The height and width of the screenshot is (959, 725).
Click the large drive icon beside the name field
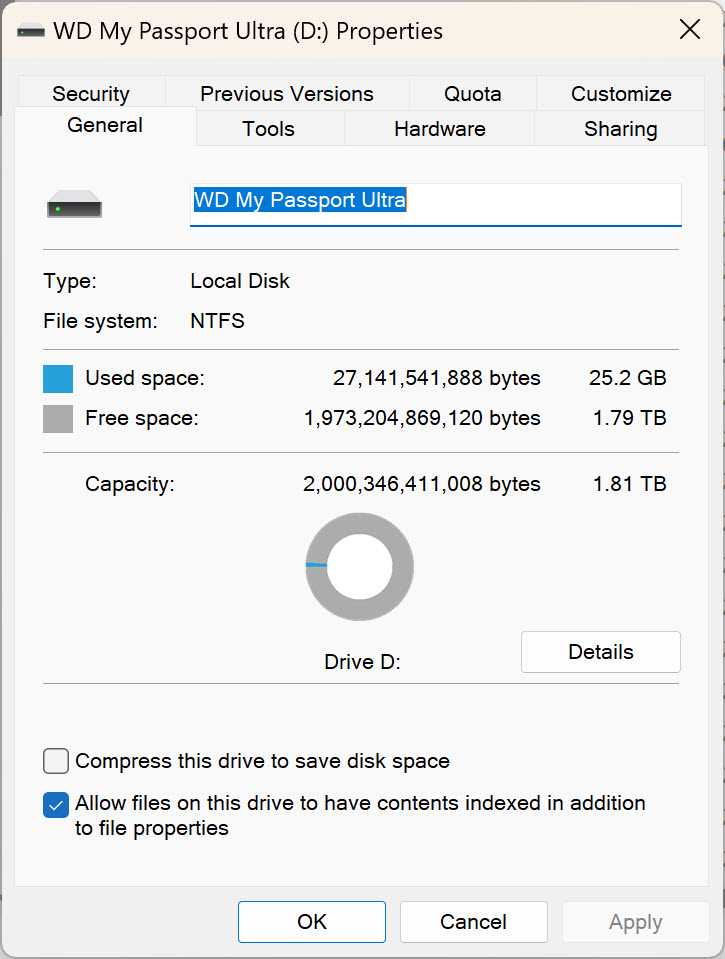tap(75, 204)
